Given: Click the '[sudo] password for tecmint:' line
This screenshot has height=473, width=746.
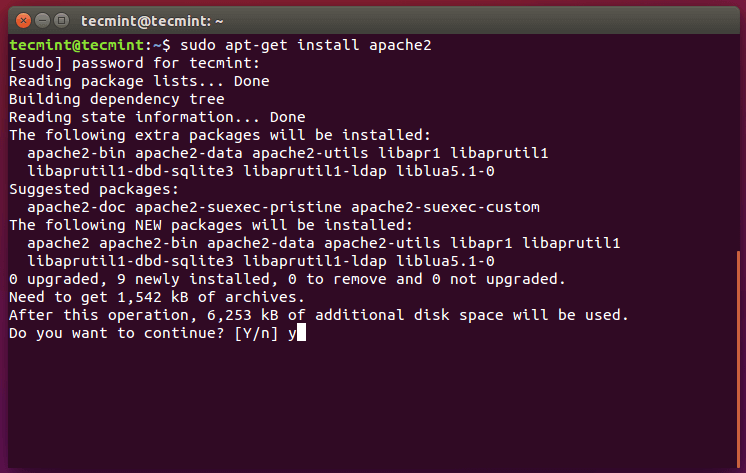Looking at the screenshot, I should (125, 63).
